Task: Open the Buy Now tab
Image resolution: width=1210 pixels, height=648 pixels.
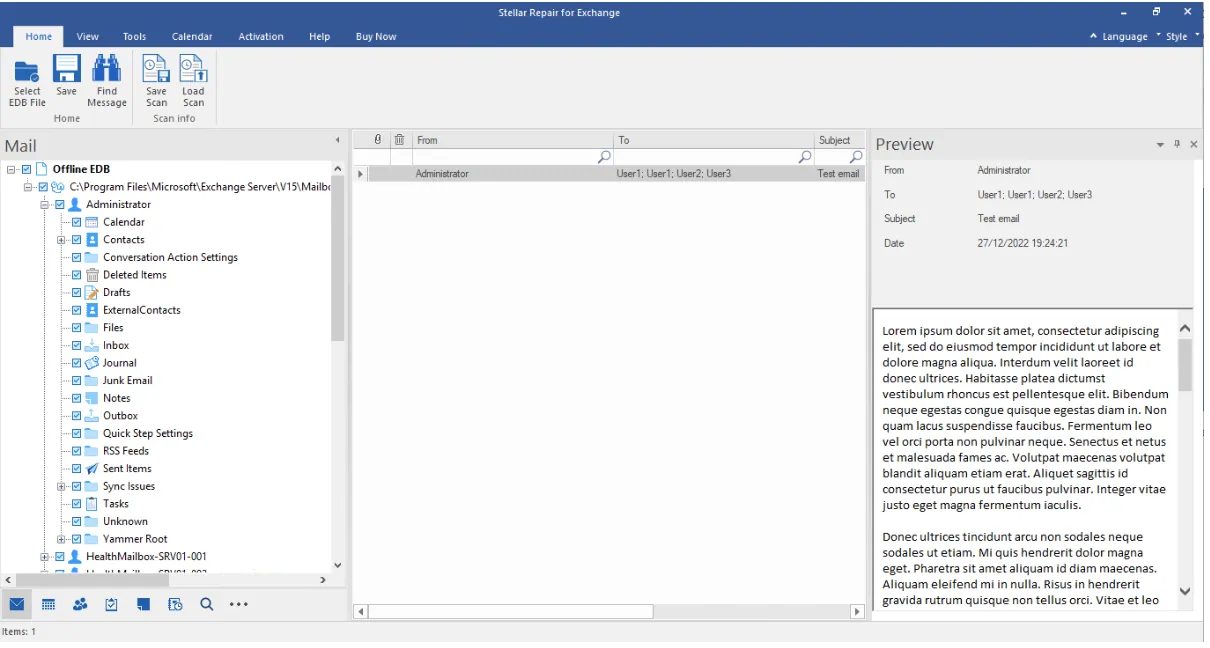Action: [x=376, y=36]
